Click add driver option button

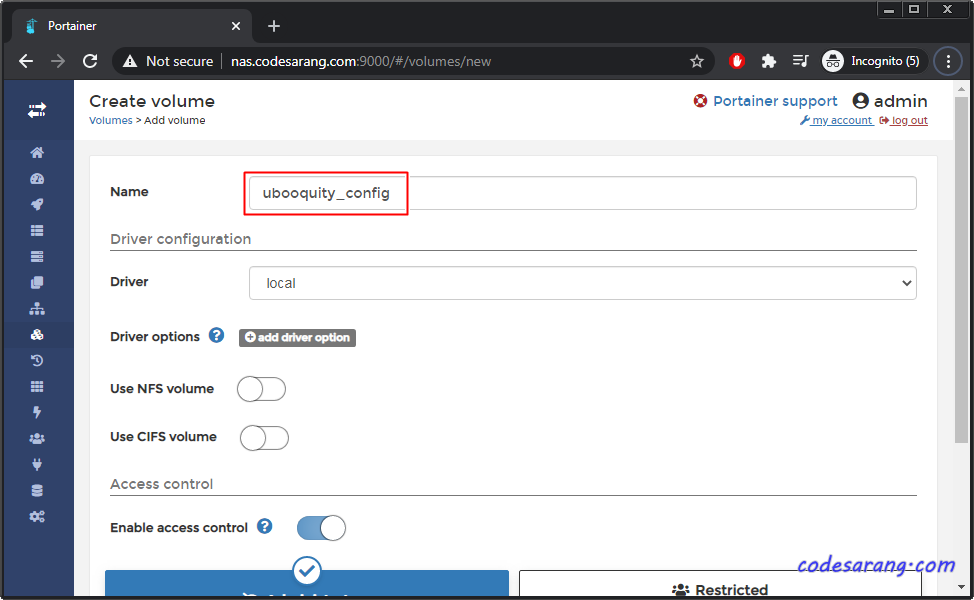[298, 337]
